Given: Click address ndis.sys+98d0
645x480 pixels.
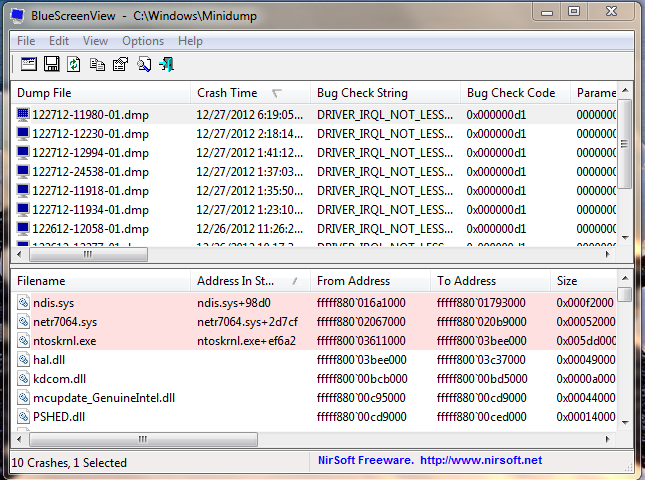Looking at the screenshot, I should tap(234, 303).
